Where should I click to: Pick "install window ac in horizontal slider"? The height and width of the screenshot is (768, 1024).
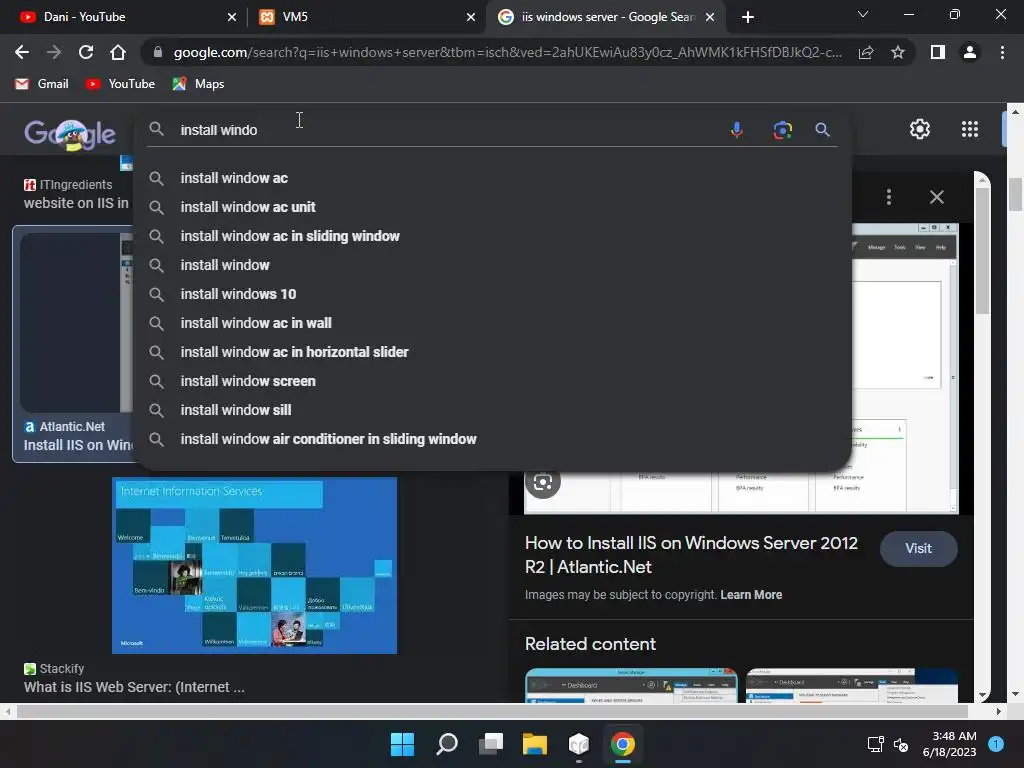coord(492,352)
